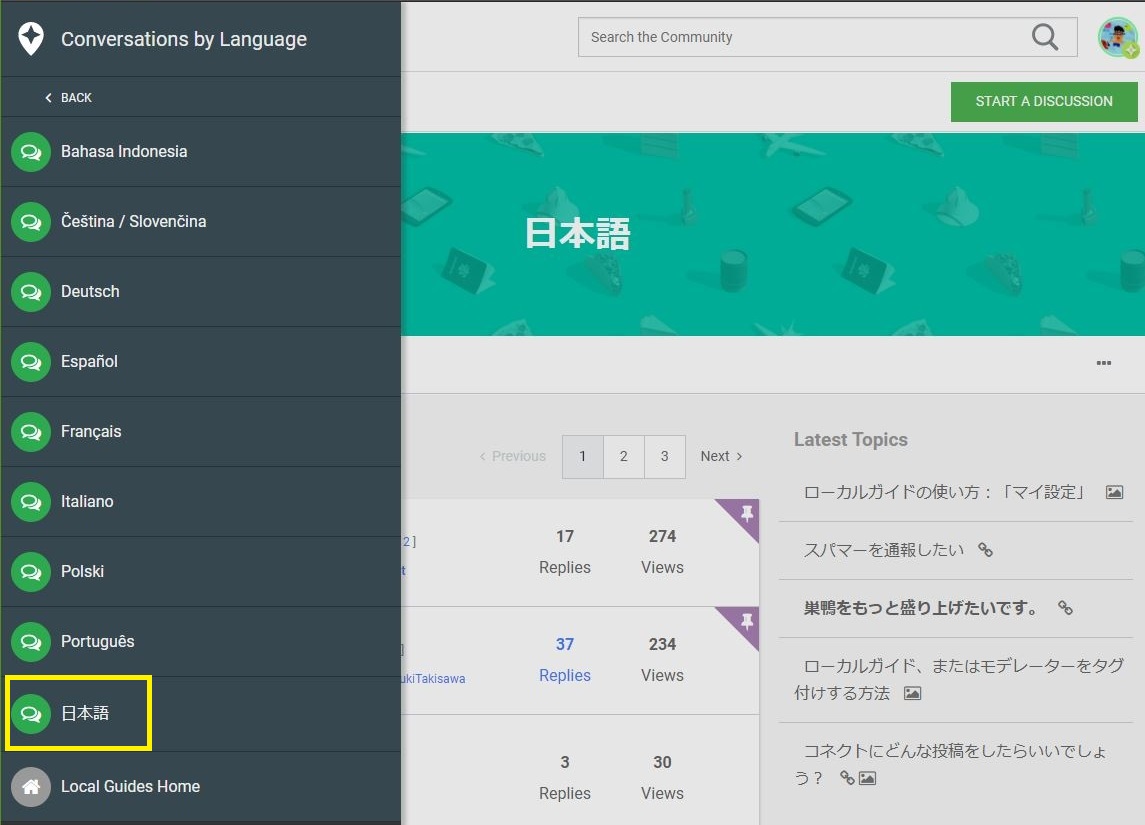
Task: Click link icon next to 巣鴨 topic
Action: pyautogui.click(x=1066, y=607)
